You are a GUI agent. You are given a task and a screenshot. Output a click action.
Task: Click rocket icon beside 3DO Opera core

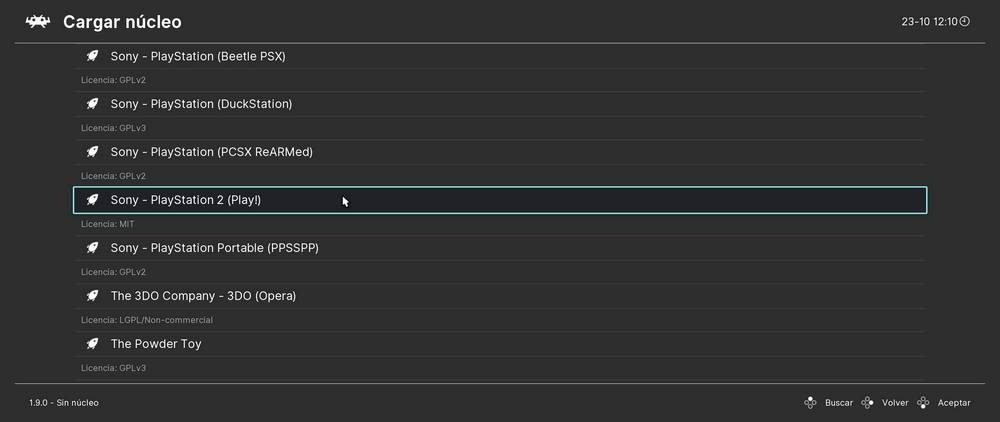(92, 296)
